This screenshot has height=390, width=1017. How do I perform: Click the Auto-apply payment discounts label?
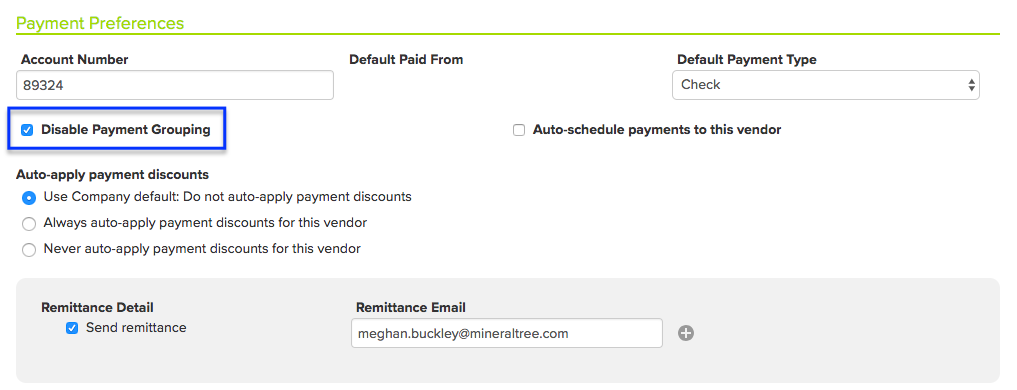click(x=113, y=175)
